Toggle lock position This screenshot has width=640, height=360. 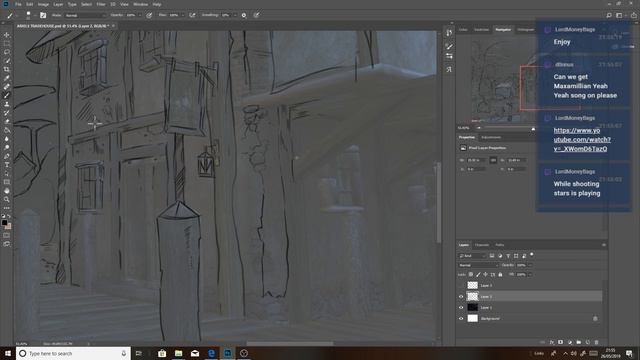[485, 274]
